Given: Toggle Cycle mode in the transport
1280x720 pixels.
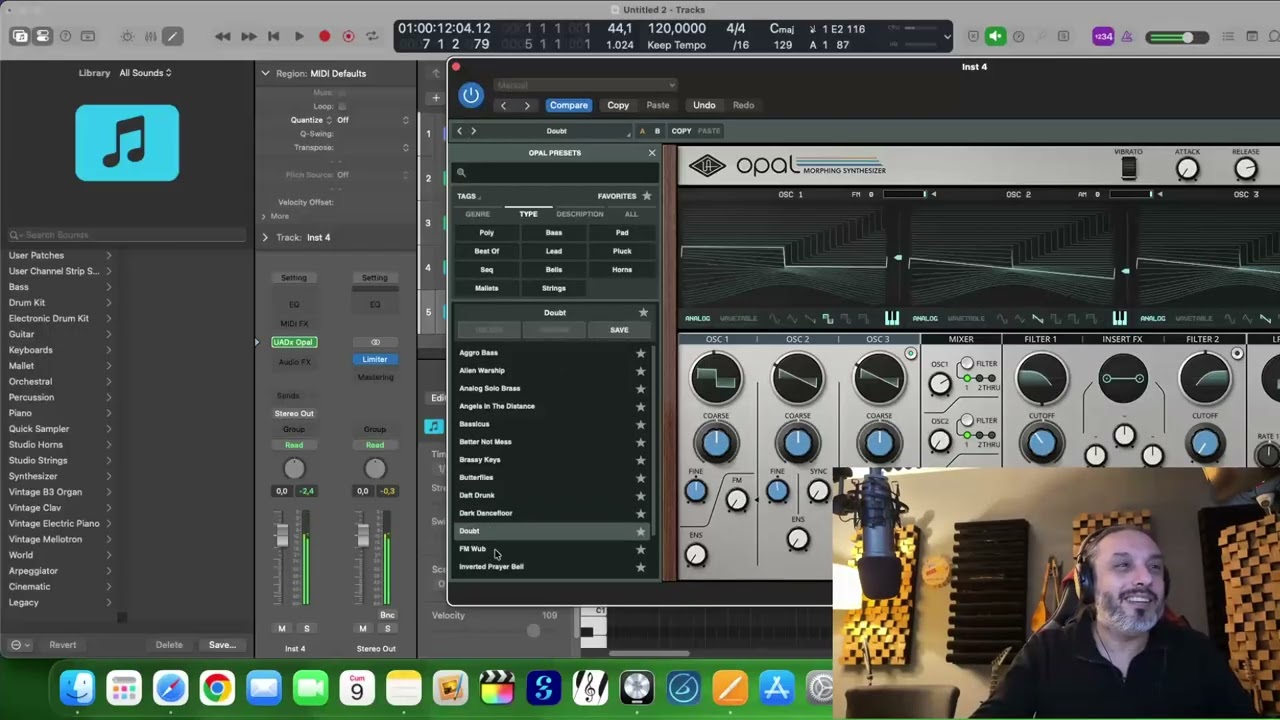Looking at the screenshot, I should tap(372, 37).
